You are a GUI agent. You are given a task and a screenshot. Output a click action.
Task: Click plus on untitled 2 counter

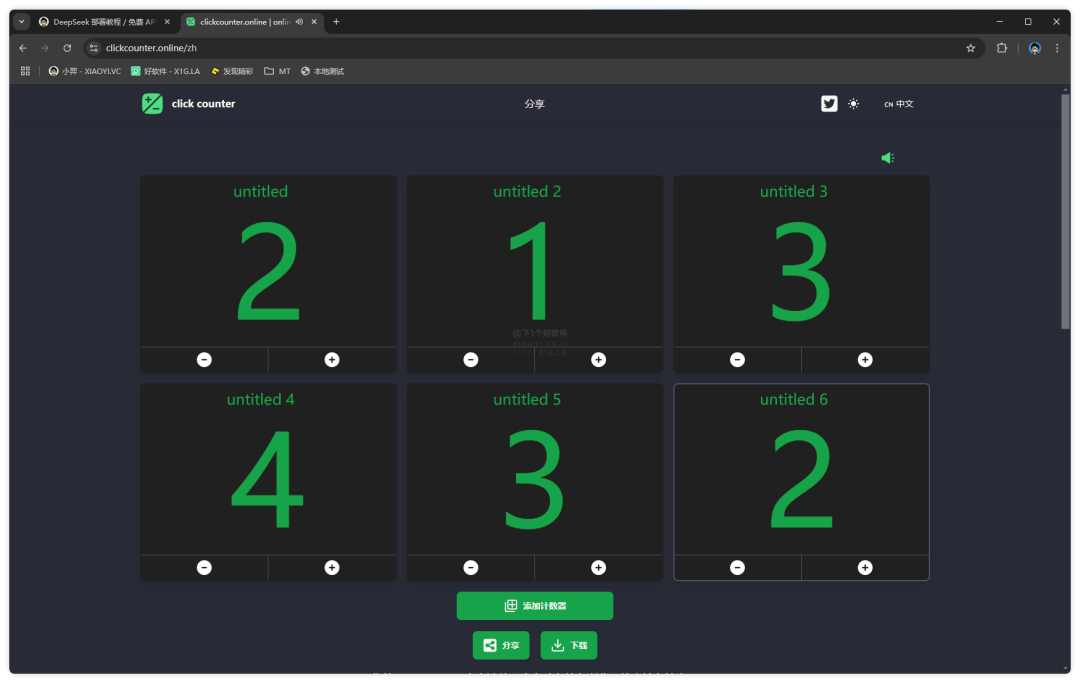(x=599, y=359)
